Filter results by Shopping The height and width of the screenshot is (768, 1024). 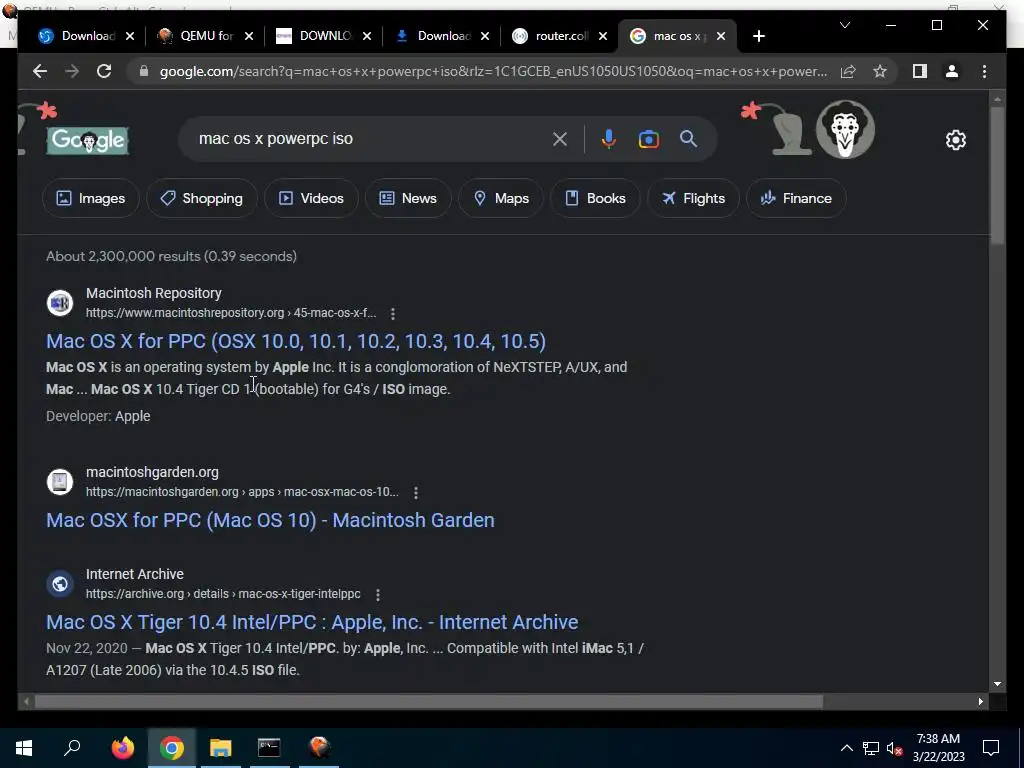[x=202, y=198]
